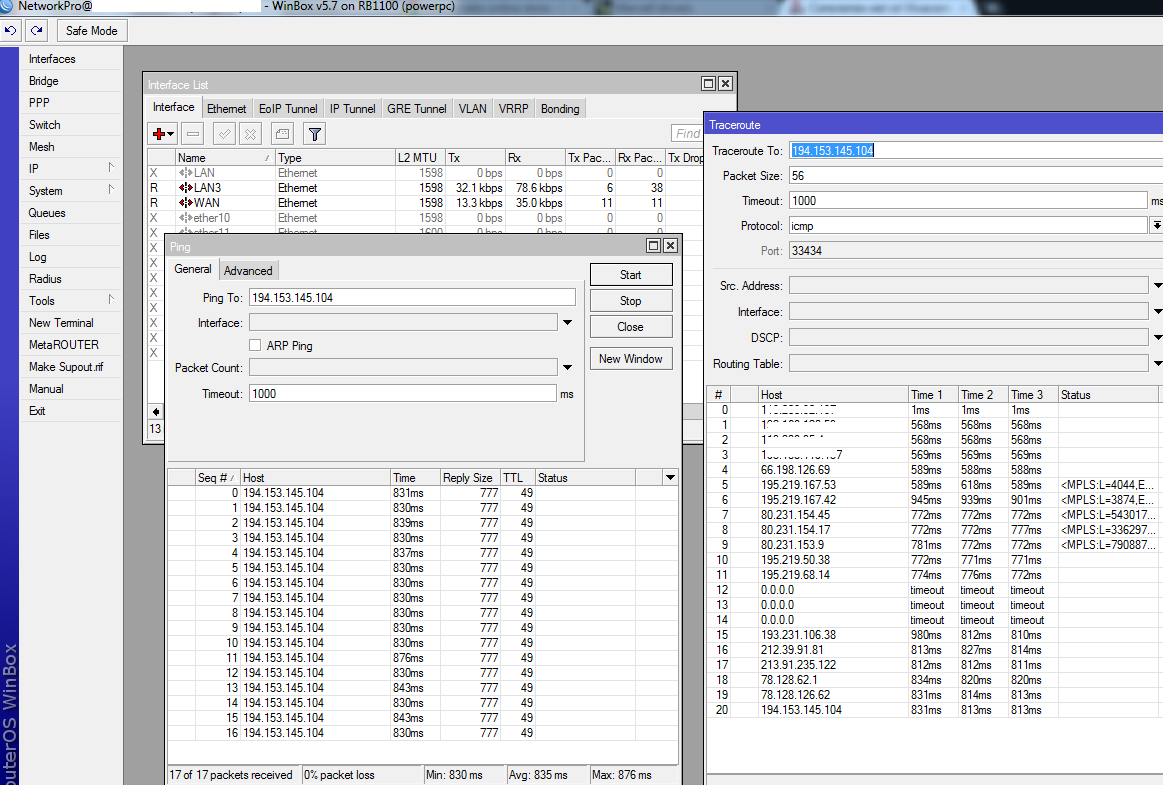The height and width of the screenshot is (785, 1163).
Task: Open the Filter funnel icon
Action: (x=314, y=134)
